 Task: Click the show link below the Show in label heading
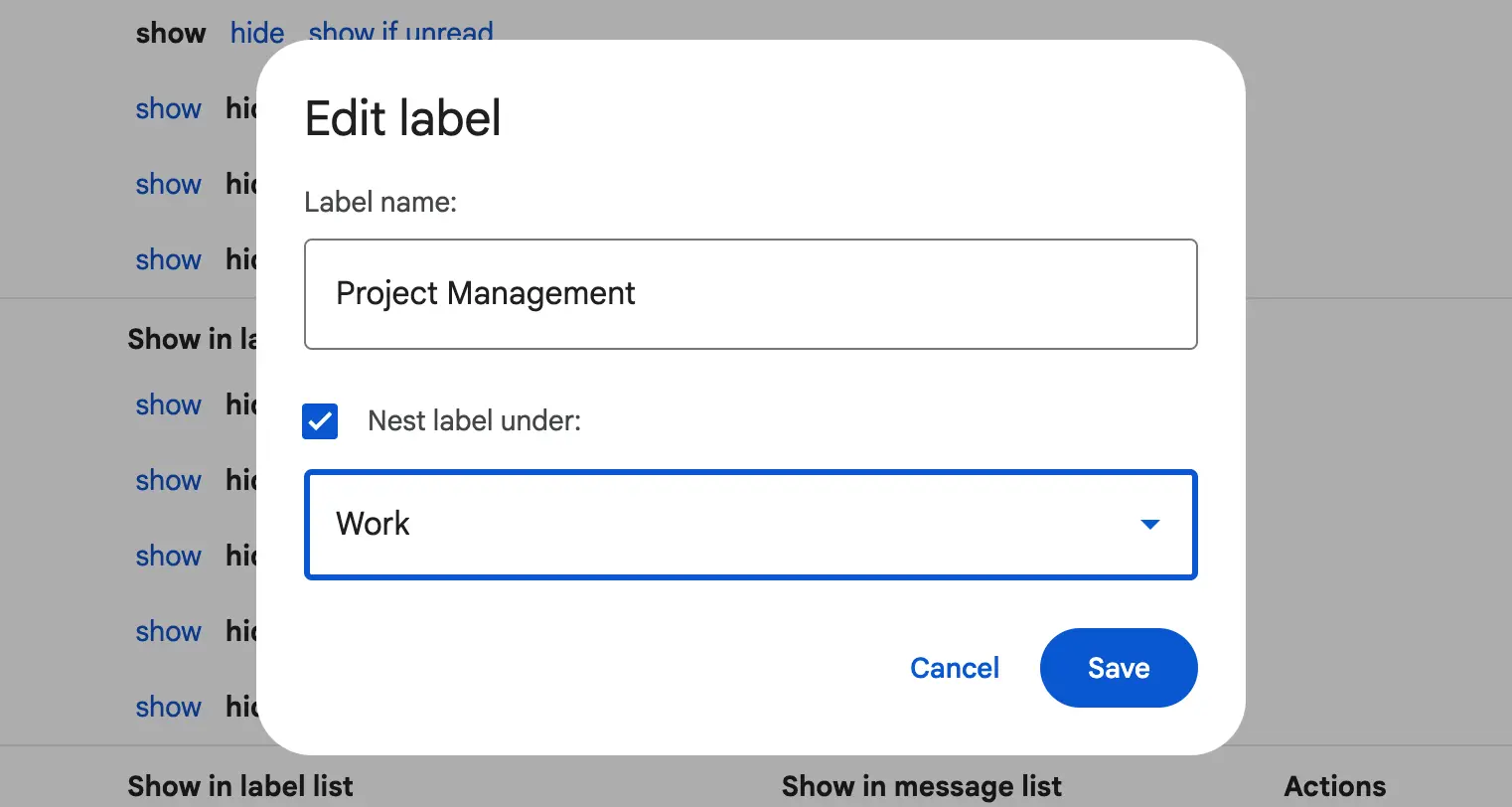click(x=168, y=404)
